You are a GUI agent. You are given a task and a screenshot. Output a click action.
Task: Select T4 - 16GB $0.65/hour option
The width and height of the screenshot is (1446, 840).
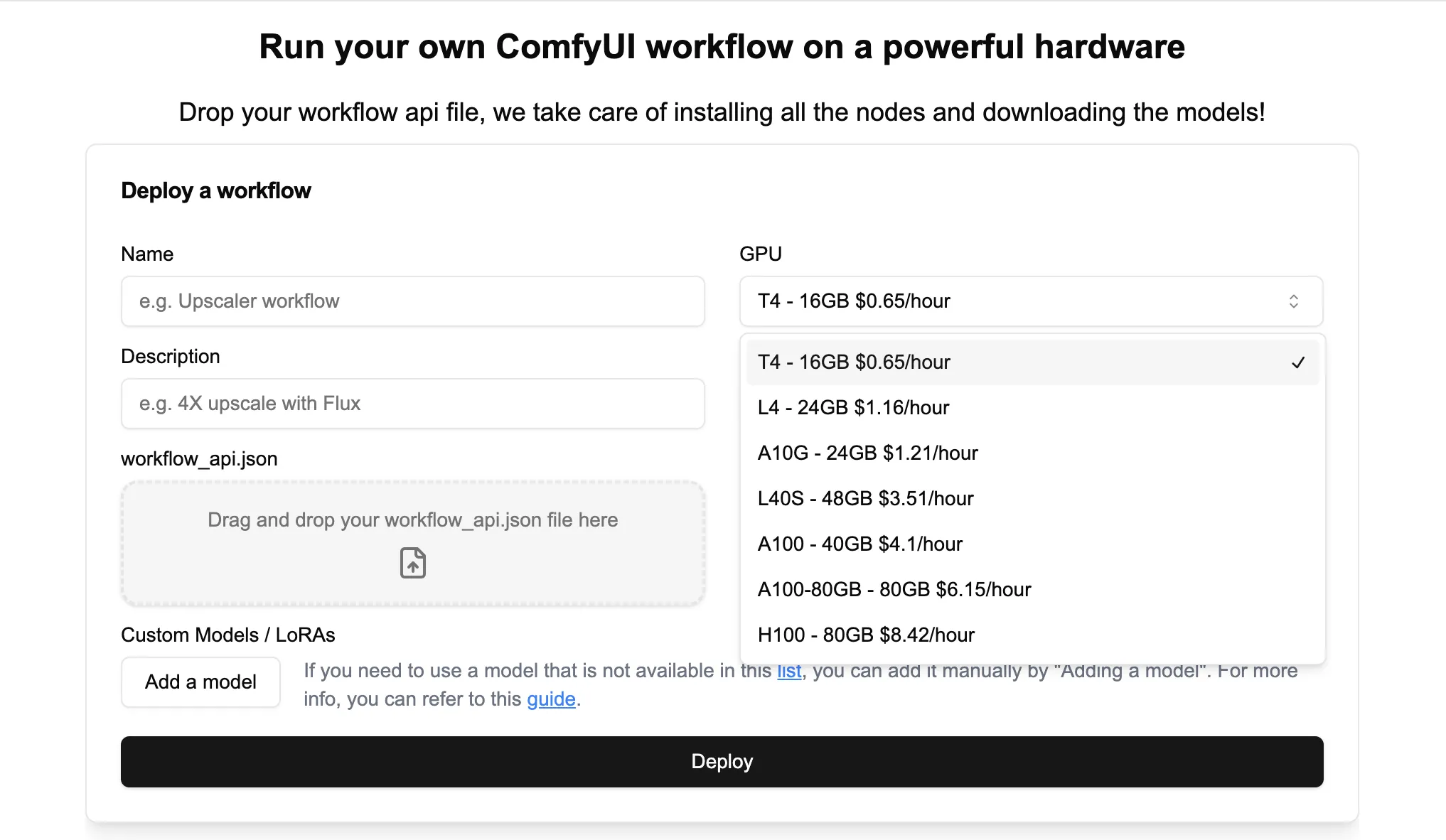[x=1032, y=362]
